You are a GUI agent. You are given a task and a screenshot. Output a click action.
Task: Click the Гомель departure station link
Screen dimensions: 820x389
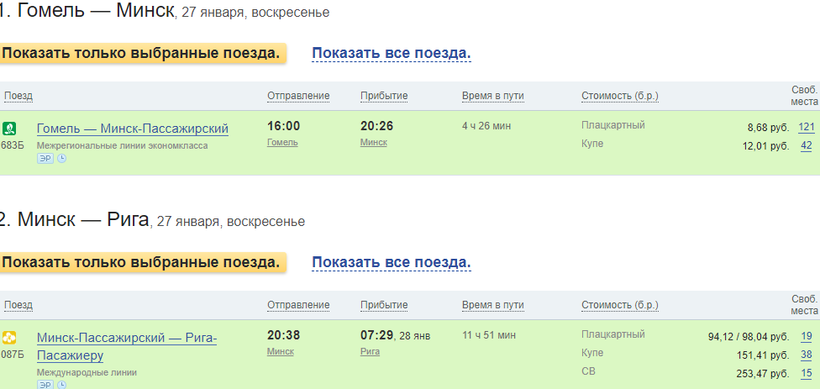pos(282,142)
